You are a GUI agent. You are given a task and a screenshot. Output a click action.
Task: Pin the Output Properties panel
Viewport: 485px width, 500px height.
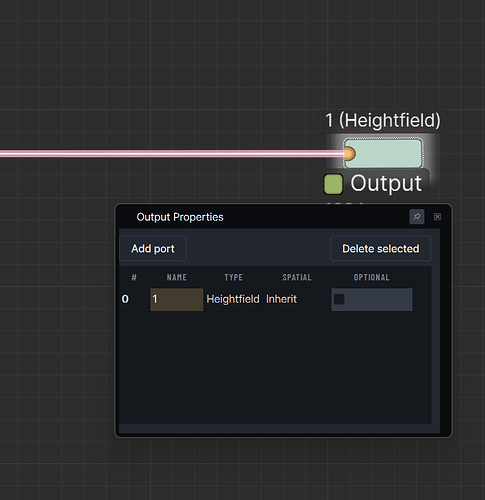click(417, 217)
